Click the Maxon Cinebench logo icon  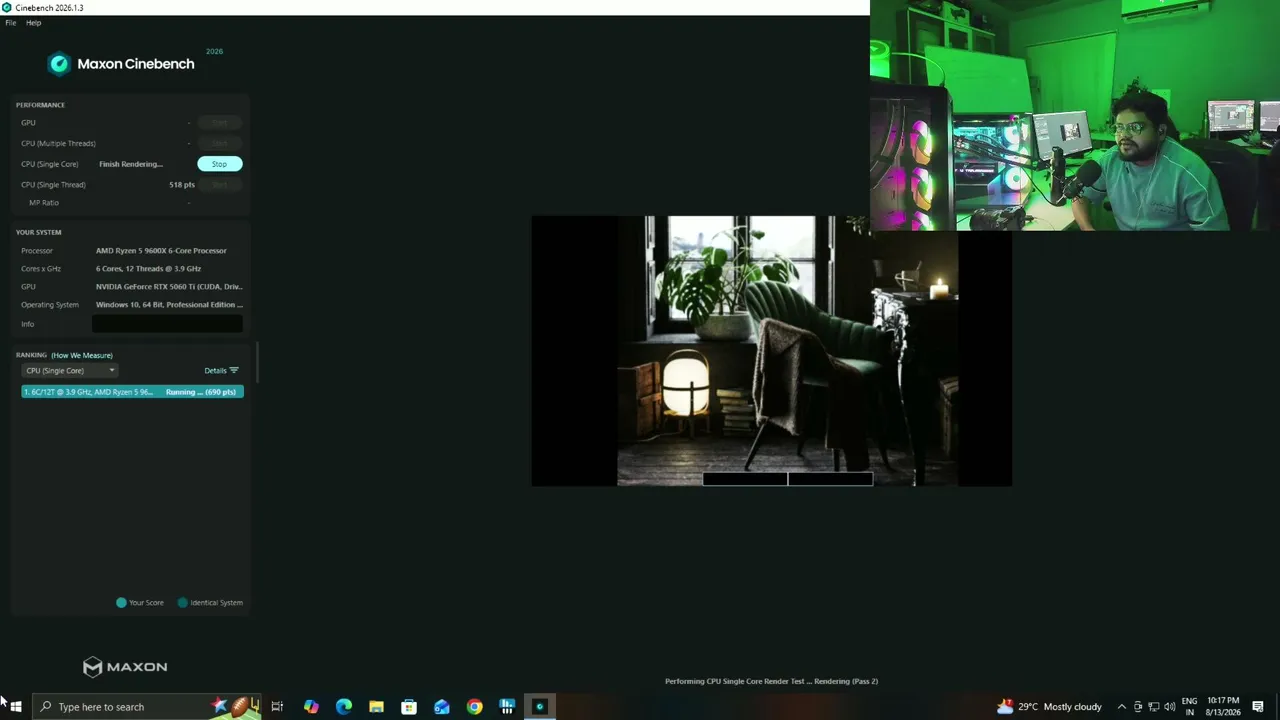tap(59, 64)
